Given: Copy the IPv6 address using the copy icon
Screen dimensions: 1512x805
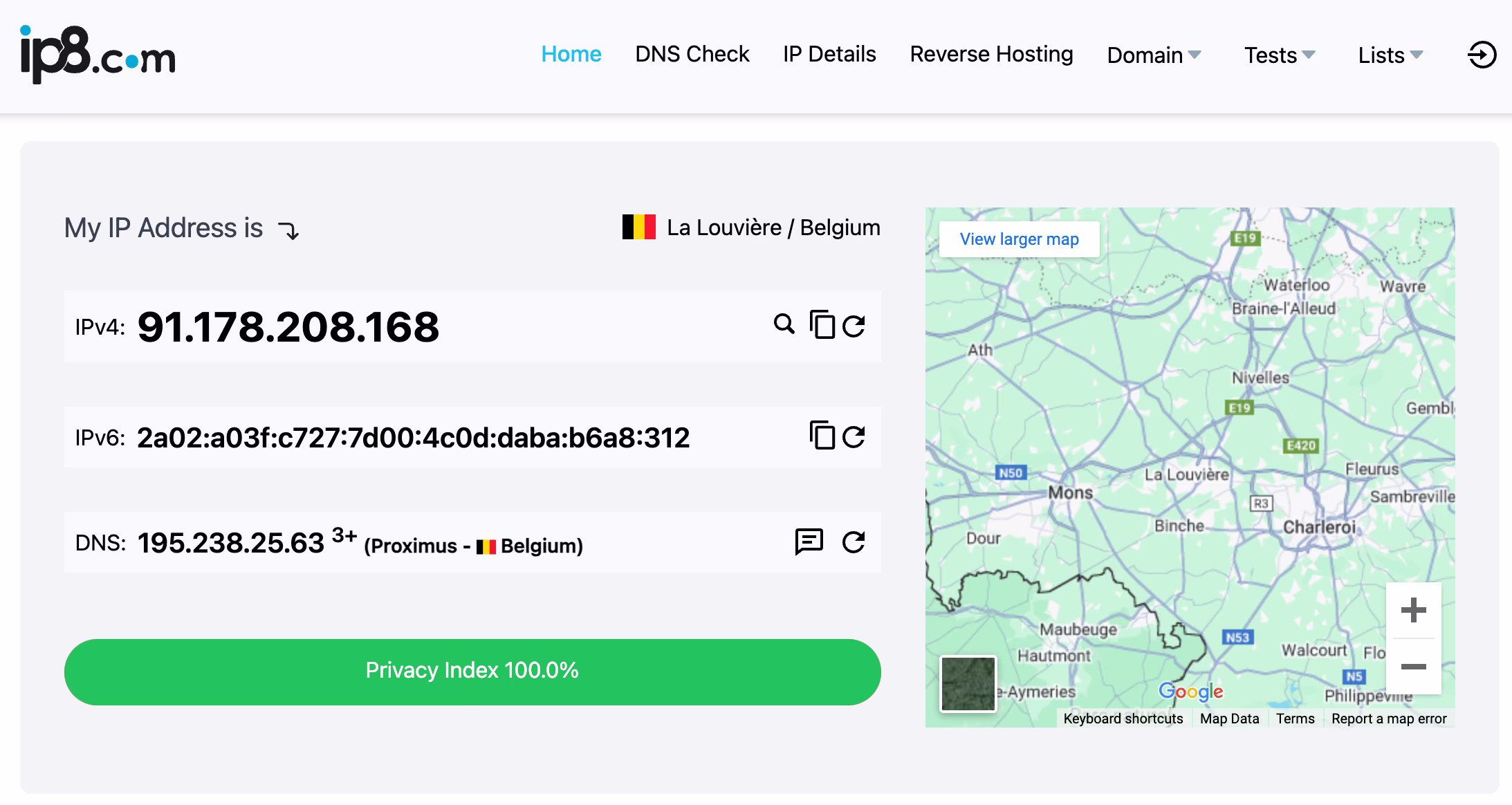Looking at the screenshot, I should tap(822, 436).
